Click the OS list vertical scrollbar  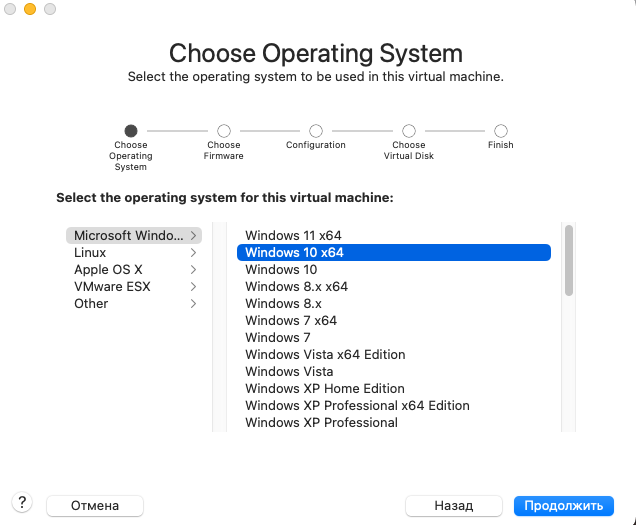569,259
